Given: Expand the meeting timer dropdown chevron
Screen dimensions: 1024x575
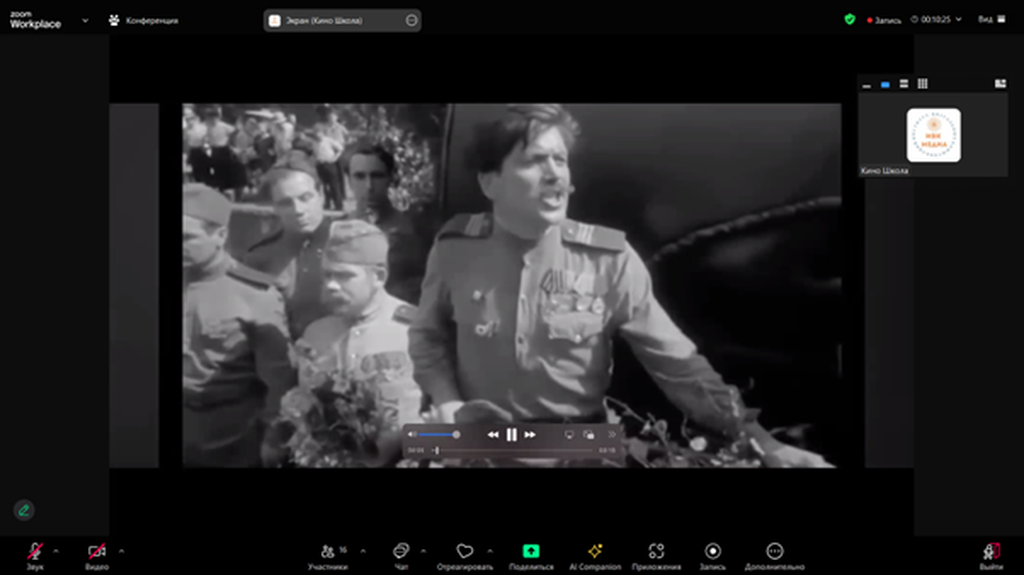Looking at the screenshot, I should coord(959,19).
